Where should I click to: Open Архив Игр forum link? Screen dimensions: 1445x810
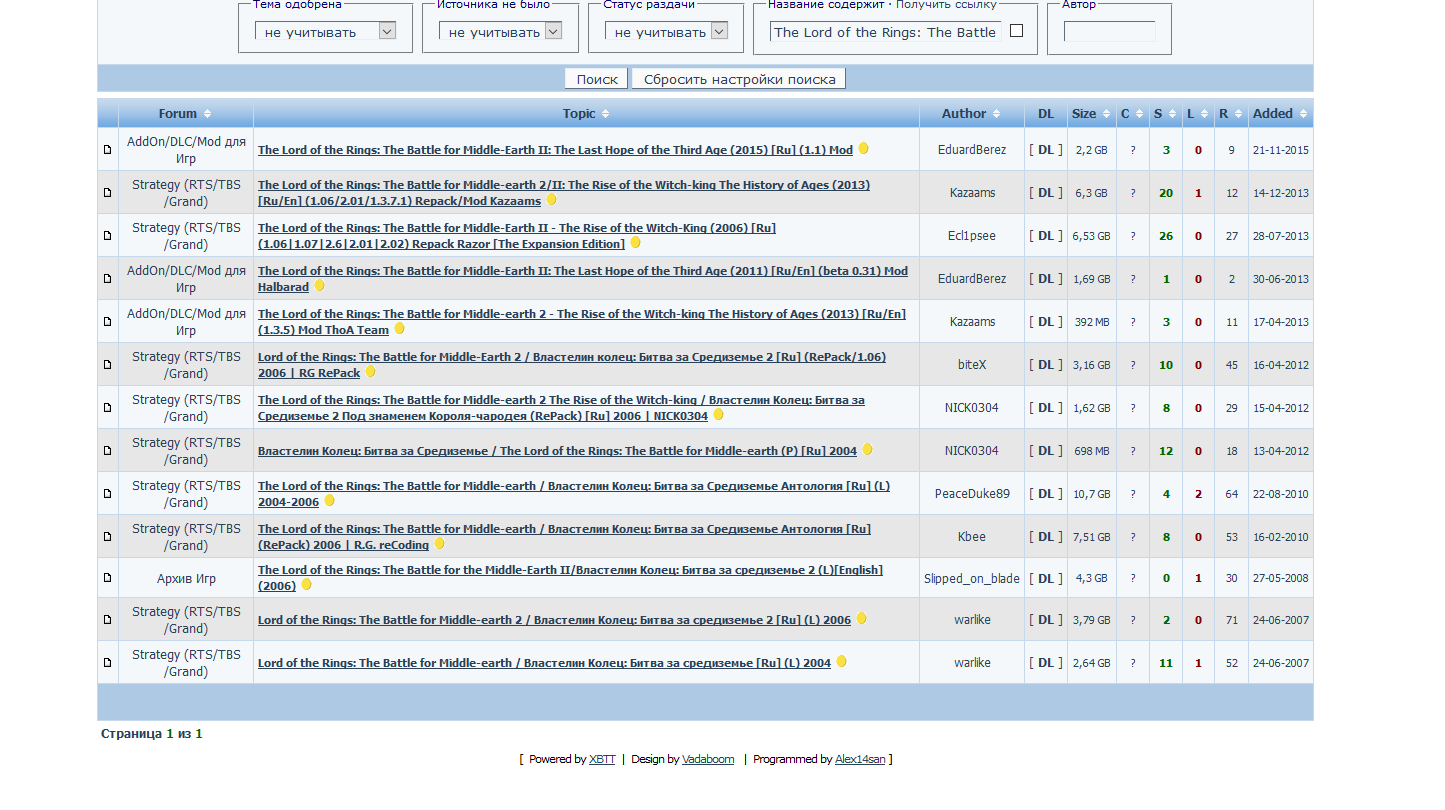[186, 579]
